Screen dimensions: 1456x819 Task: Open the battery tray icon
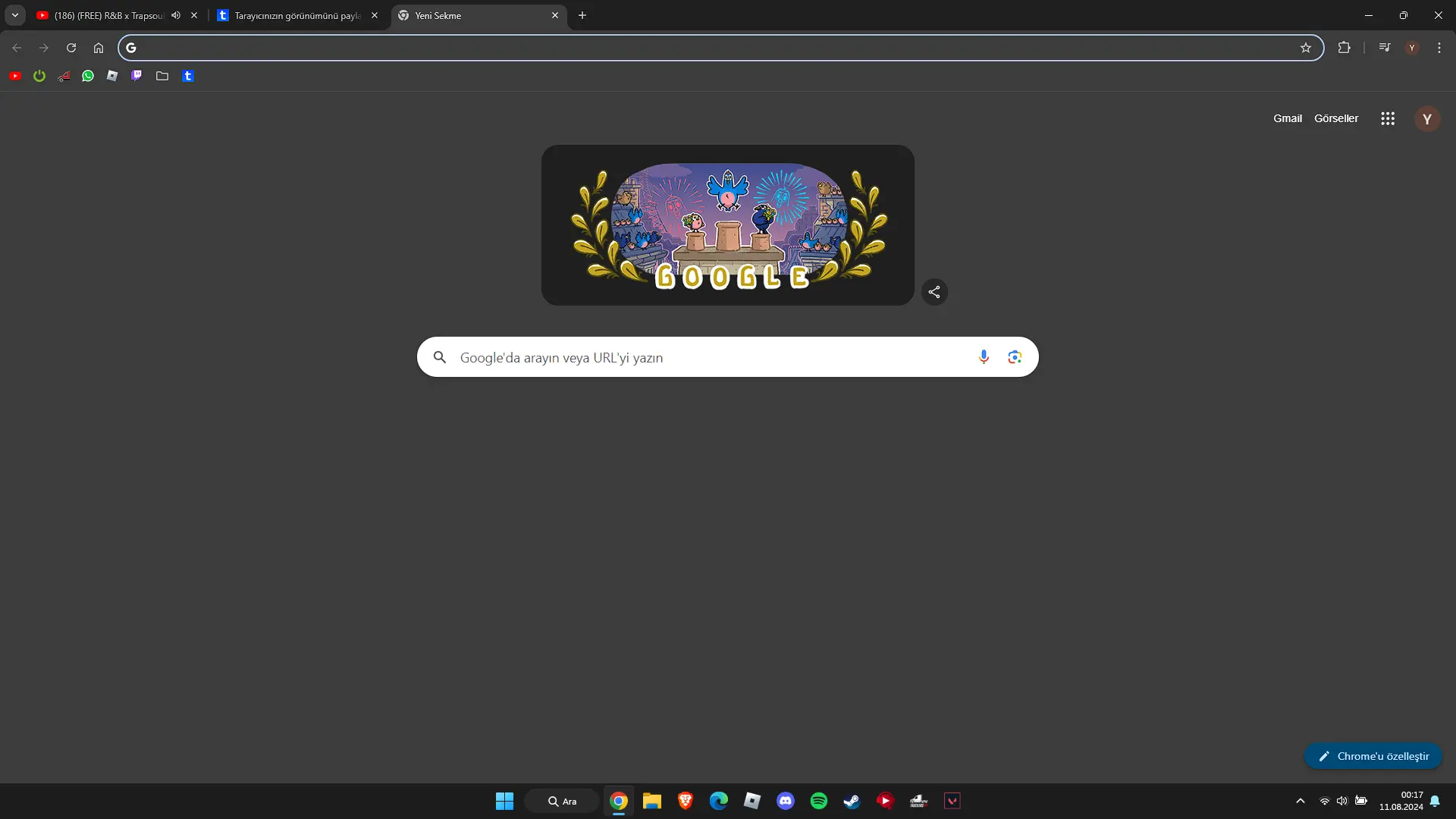[1361, 801]
